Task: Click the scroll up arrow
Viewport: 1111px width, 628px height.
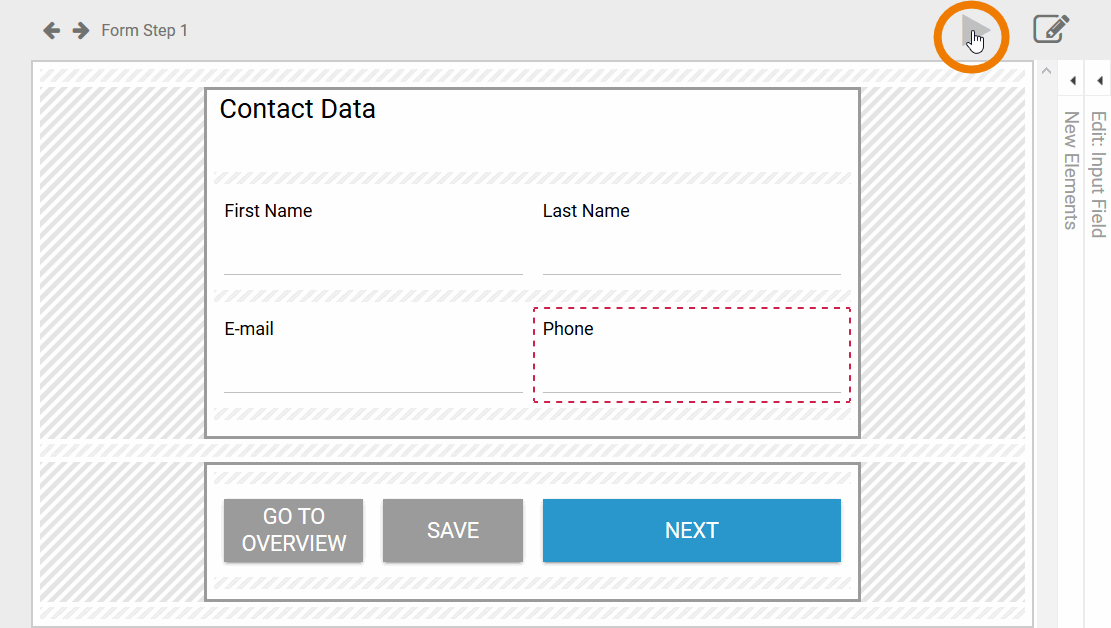Action: 1046,71
